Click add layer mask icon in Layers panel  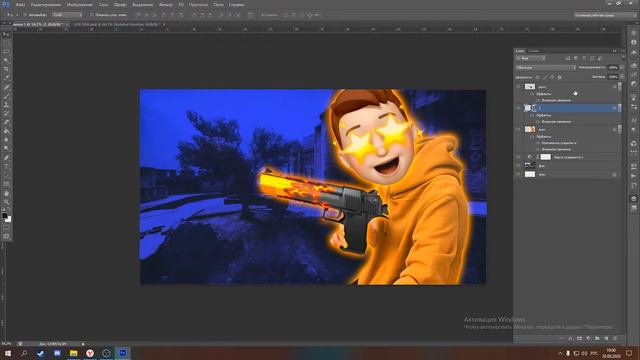pos(579,338)
